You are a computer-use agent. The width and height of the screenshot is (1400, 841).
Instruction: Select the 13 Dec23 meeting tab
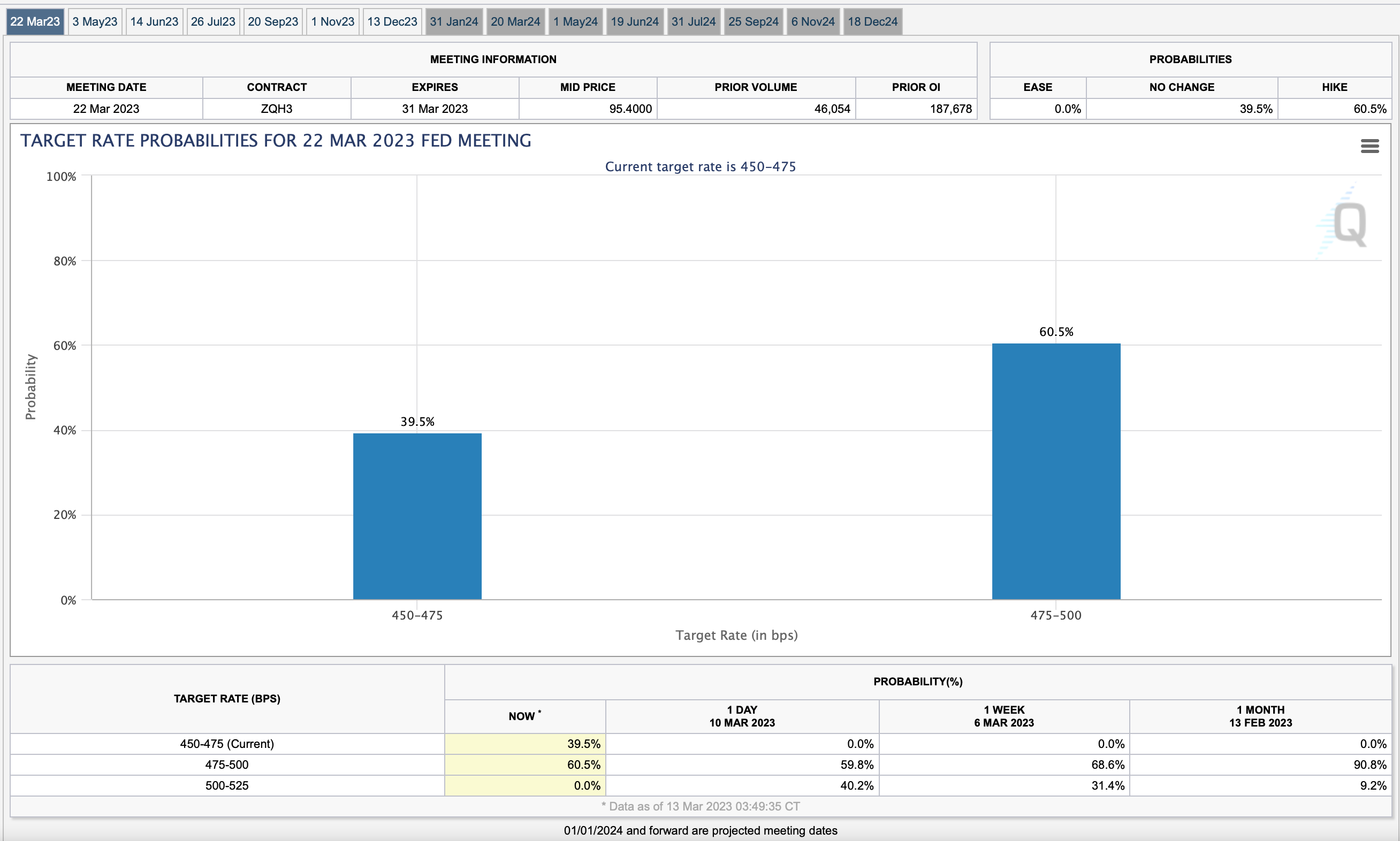coord(392,21)
